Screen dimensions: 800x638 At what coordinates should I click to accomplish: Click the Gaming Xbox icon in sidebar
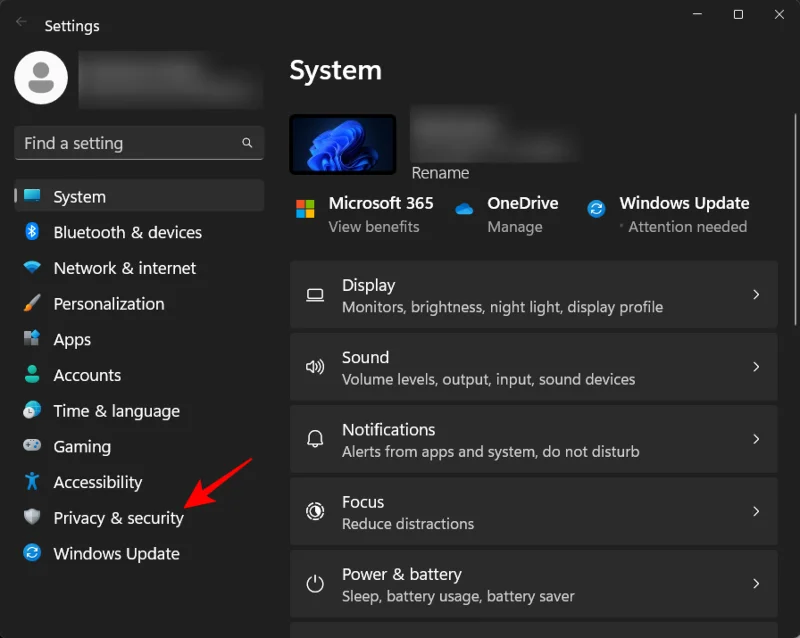(31, 446)
